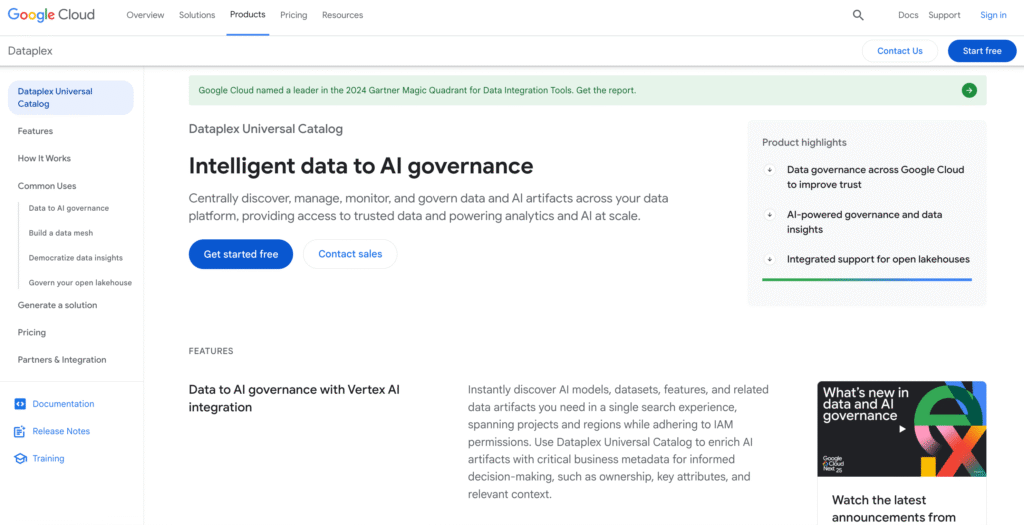Open the Training sidebar link

coord(48,459)
